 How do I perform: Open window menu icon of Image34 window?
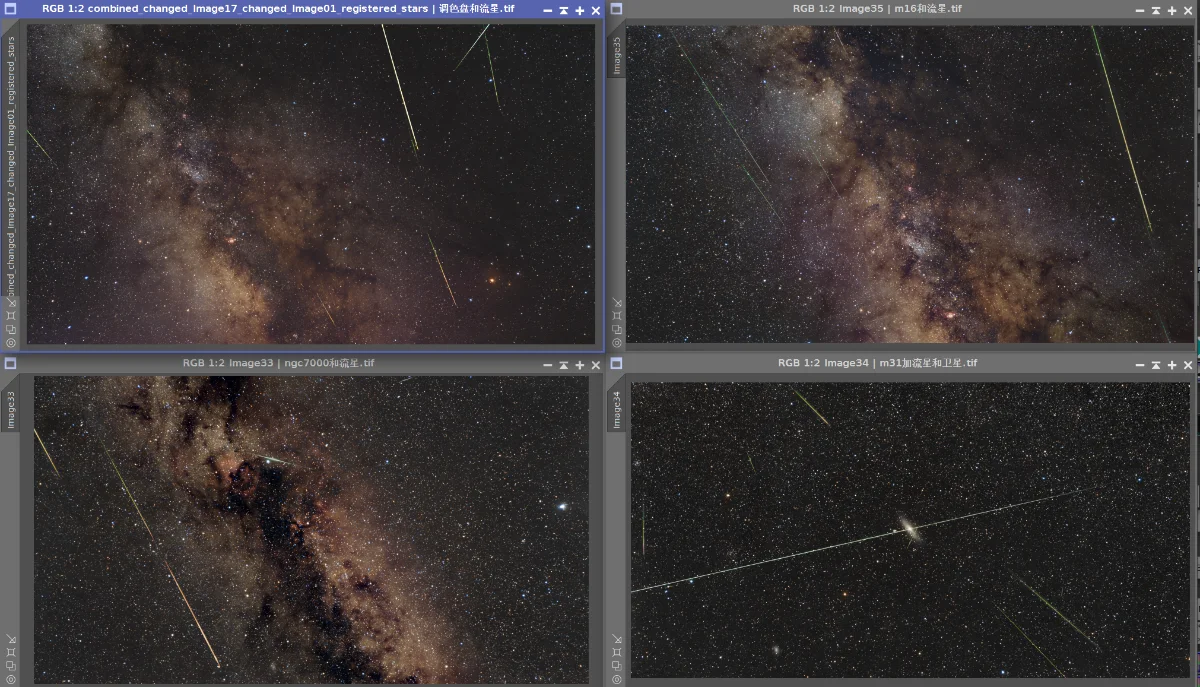pos(617,363)
